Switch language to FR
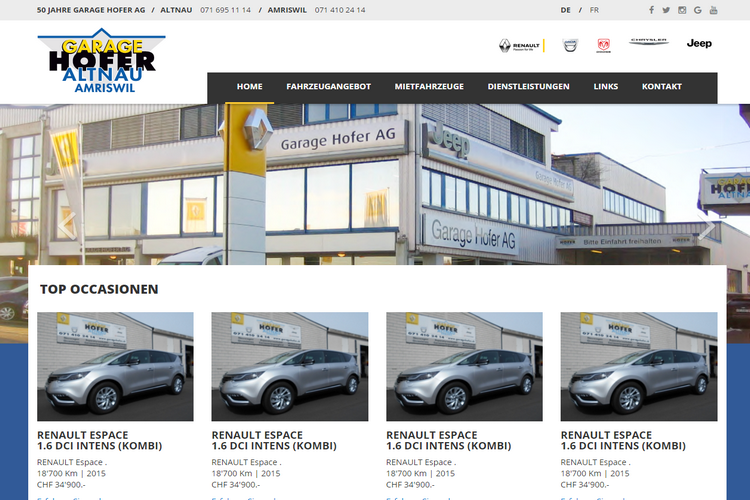The image size is (750, 500). [594, 10]
